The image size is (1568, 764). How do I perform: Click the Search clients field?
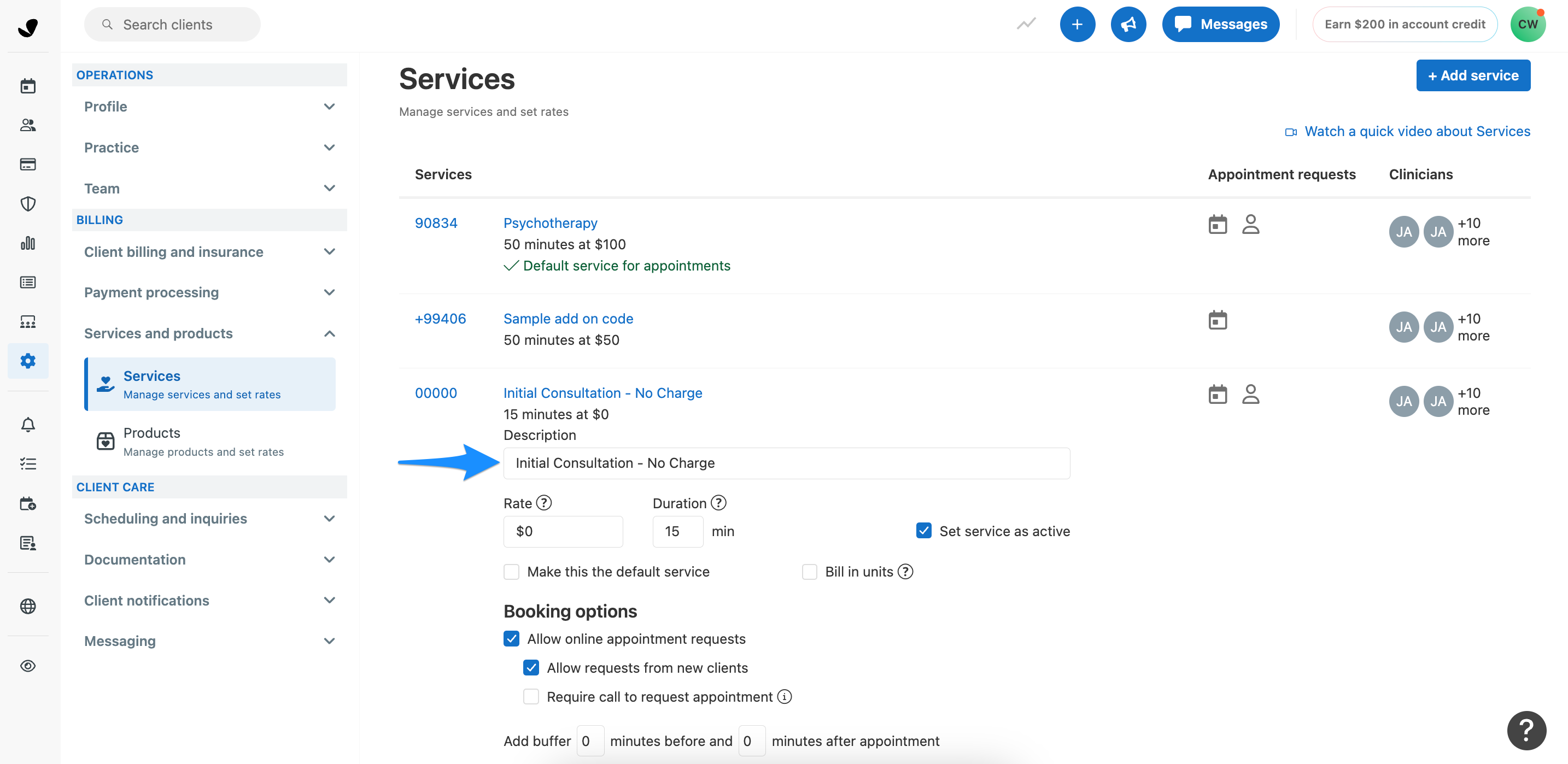[172, 25]
